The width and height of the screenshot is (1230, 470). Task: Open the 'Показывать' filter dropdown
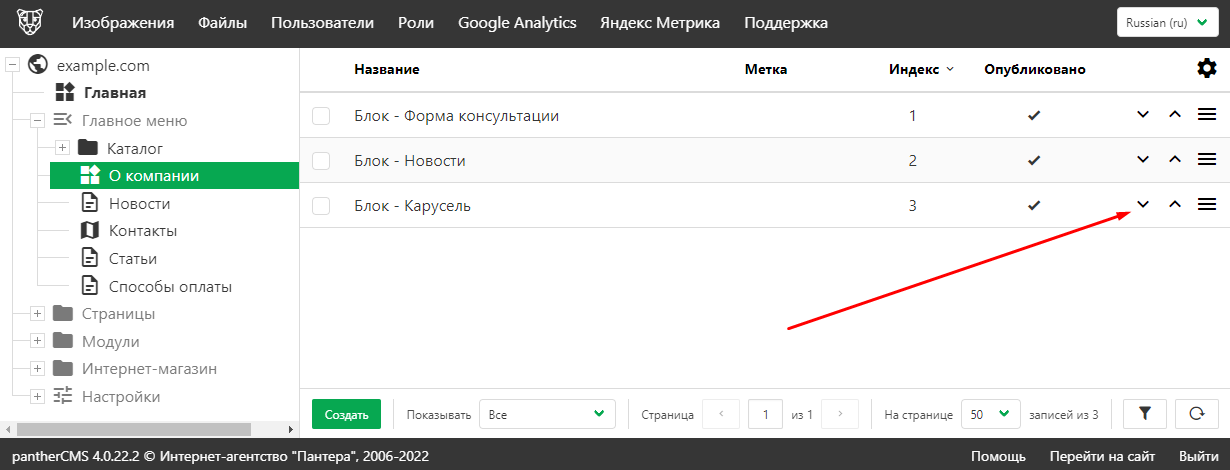pyautogui.click(x=547, y=413)
